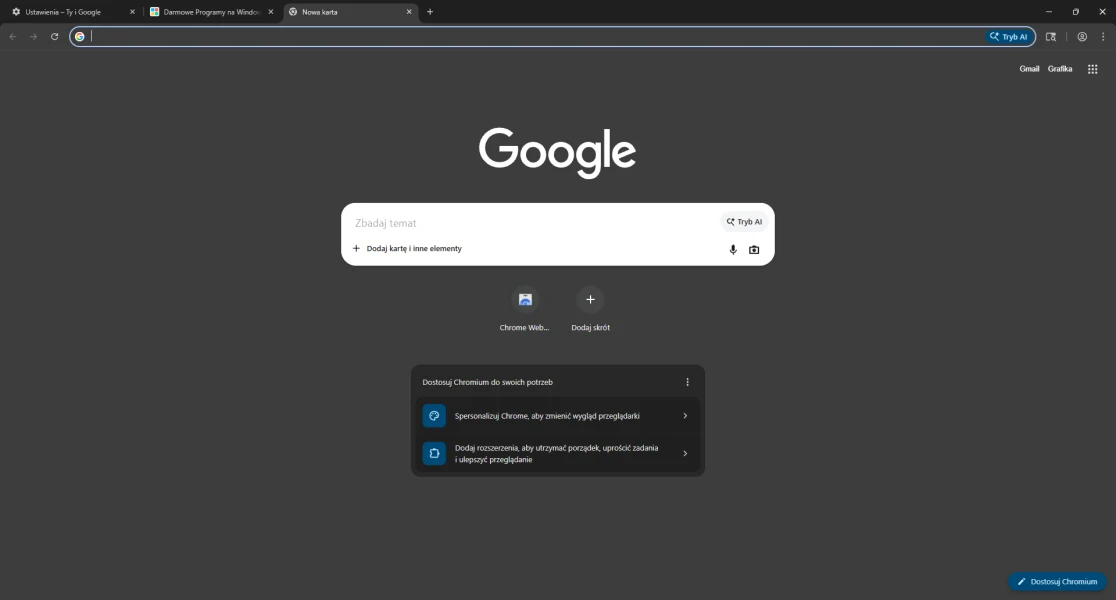This screenshot has width=1116, height=600.
Task: Open Google Lens image search camera icon
Action: 754,250
